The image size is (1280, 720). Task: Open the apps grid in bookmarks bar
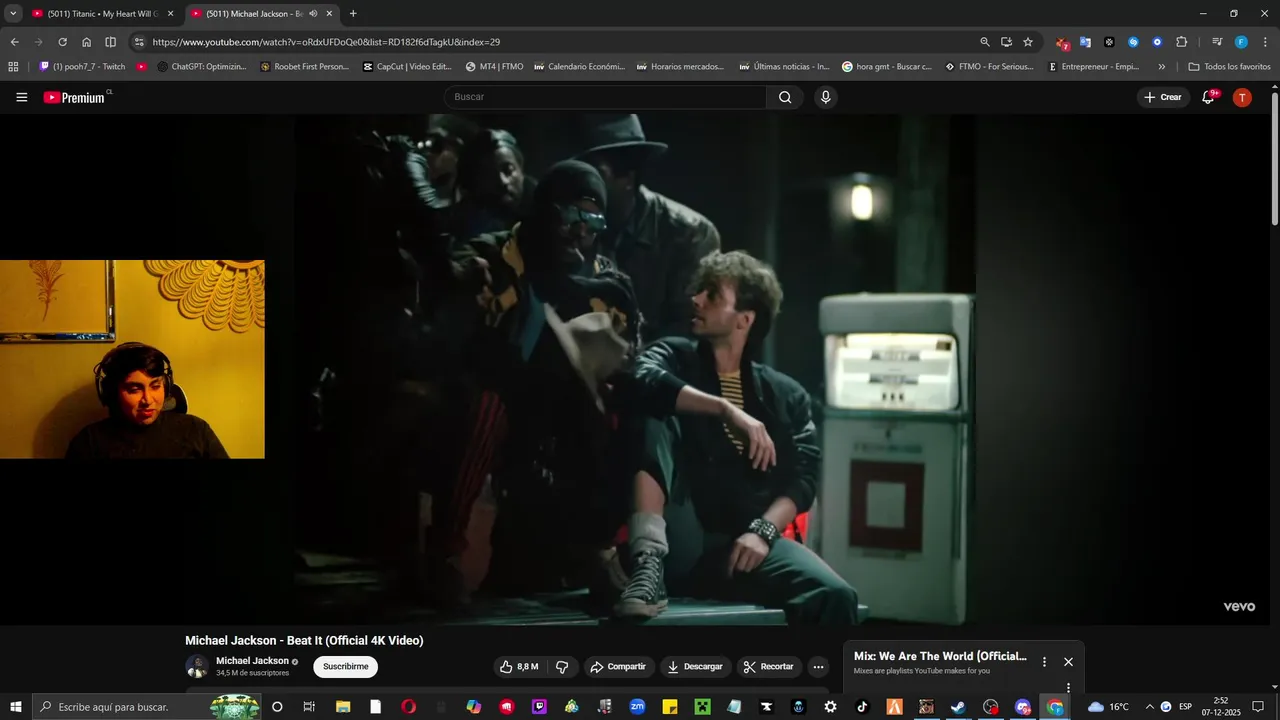pyautogui.click(x=13, y=67)
